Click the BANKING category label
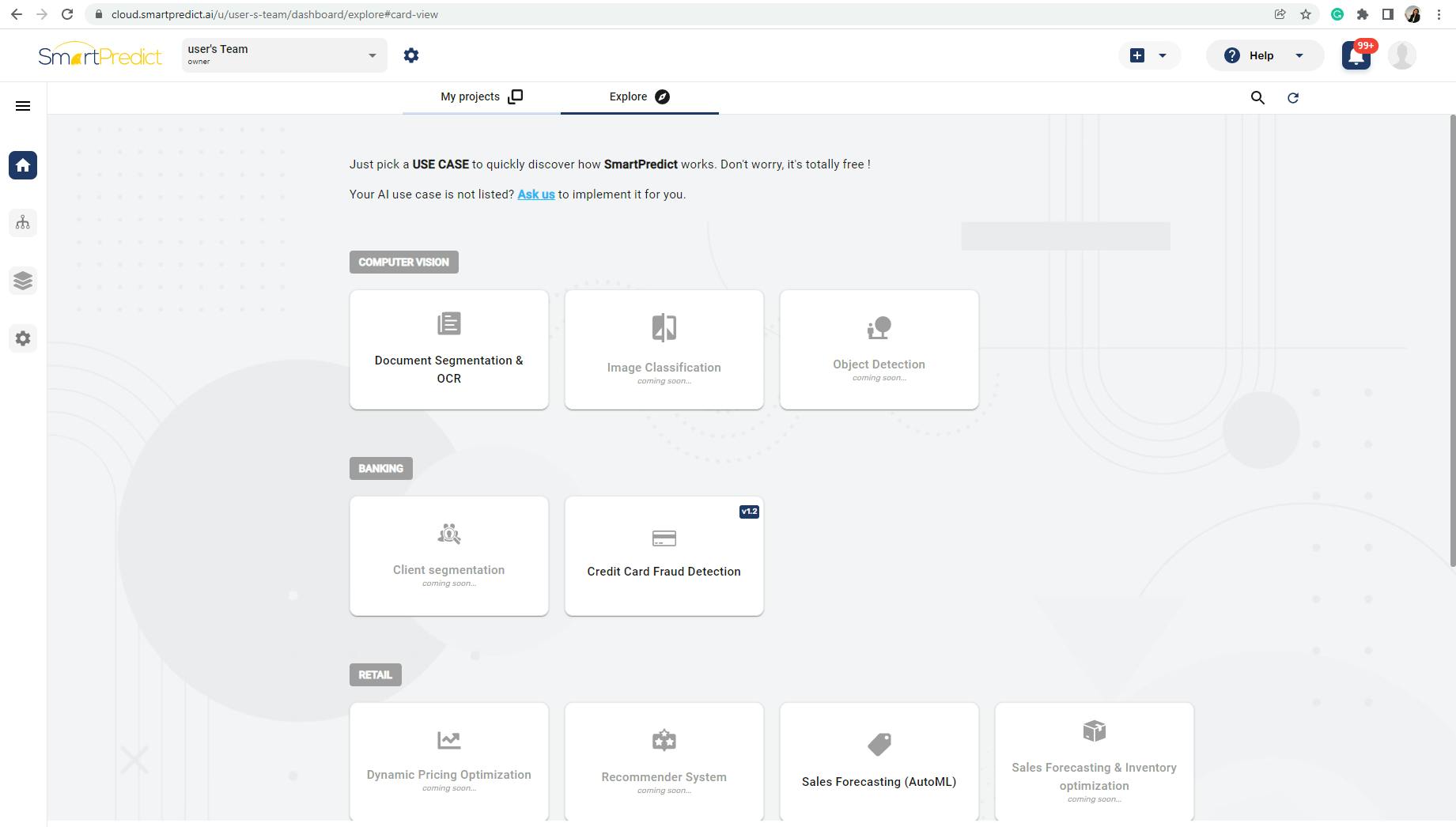 (x=381, y=469)
